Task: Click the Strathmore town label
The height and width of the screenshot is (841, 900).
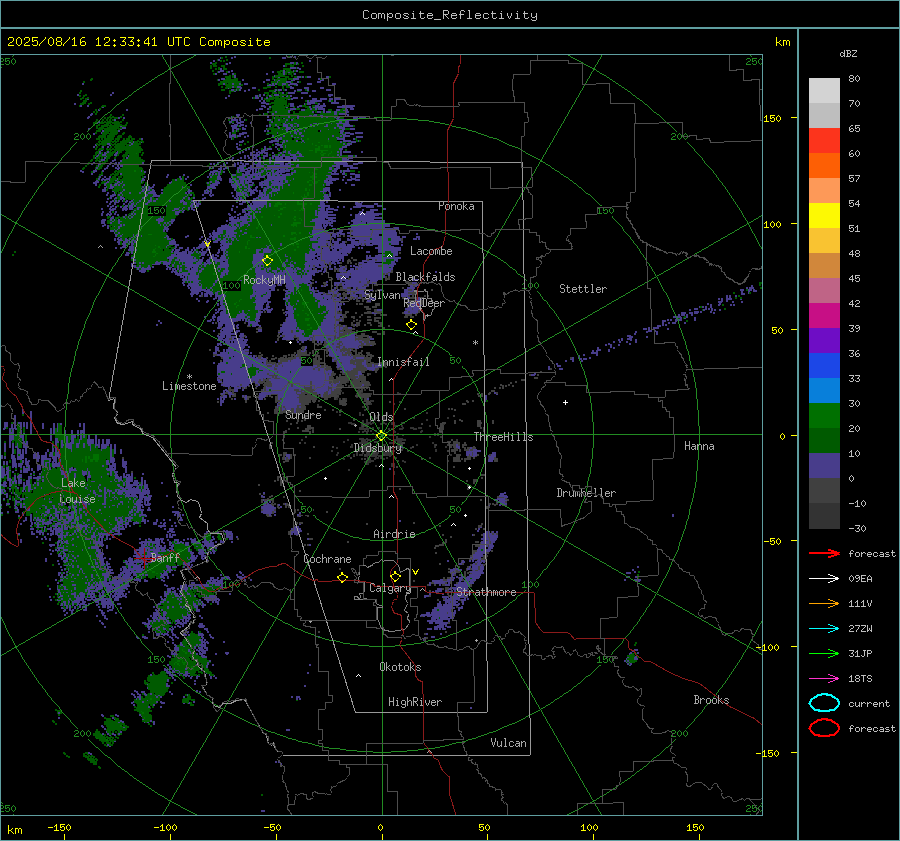Action: point(486,592)
